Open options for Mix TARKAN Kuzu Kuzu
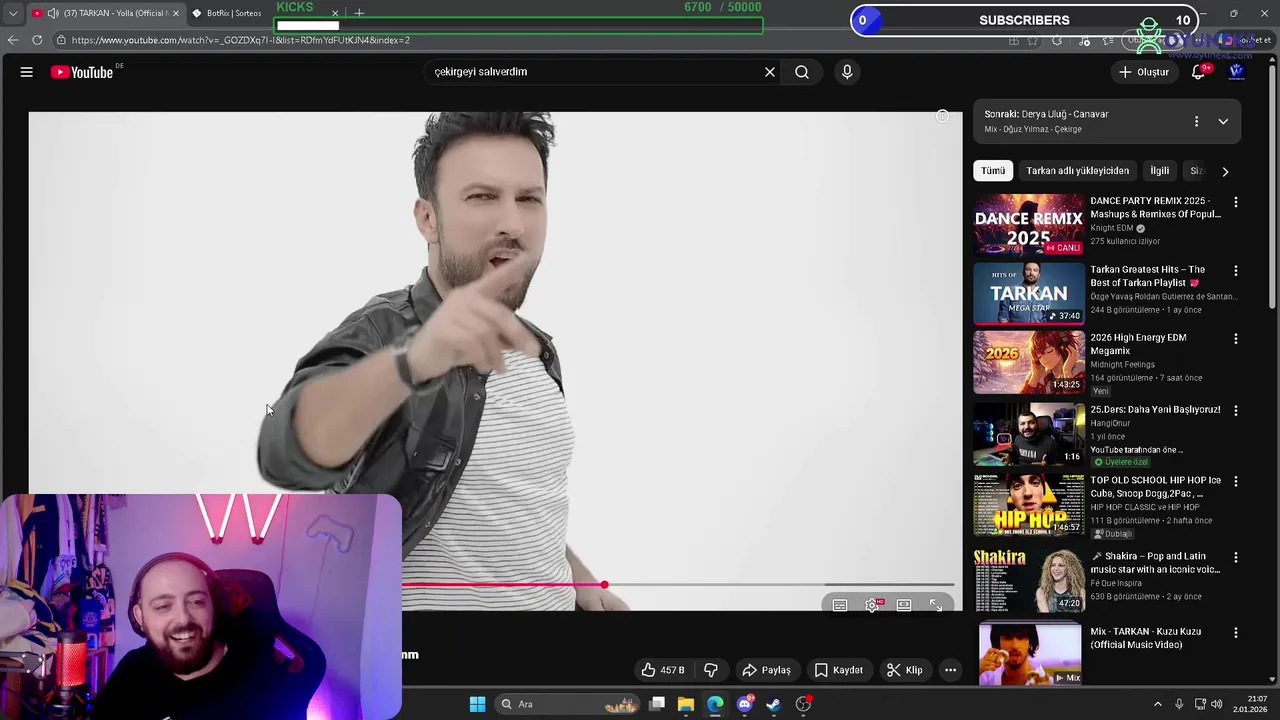This screenshot has width=1280, height=720. click(1235, 633)
